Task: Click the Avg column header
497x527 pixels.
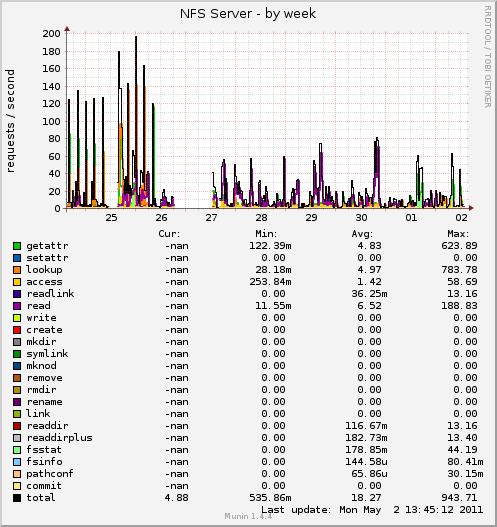Action: (362, 234)
